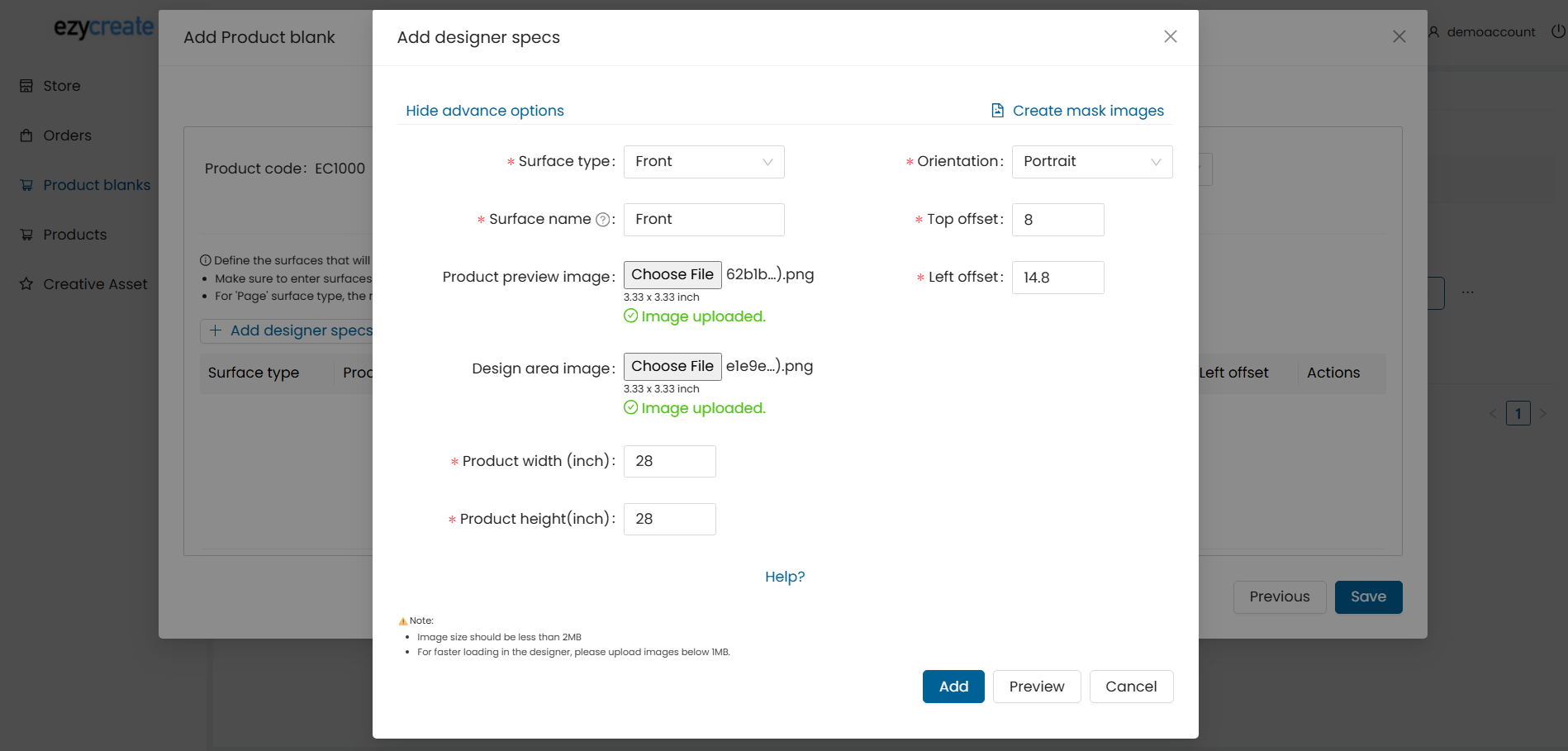Expand the Orientation dropdown
The width and height of the screenshot is (1568, 751).
tap(1091, 162)
